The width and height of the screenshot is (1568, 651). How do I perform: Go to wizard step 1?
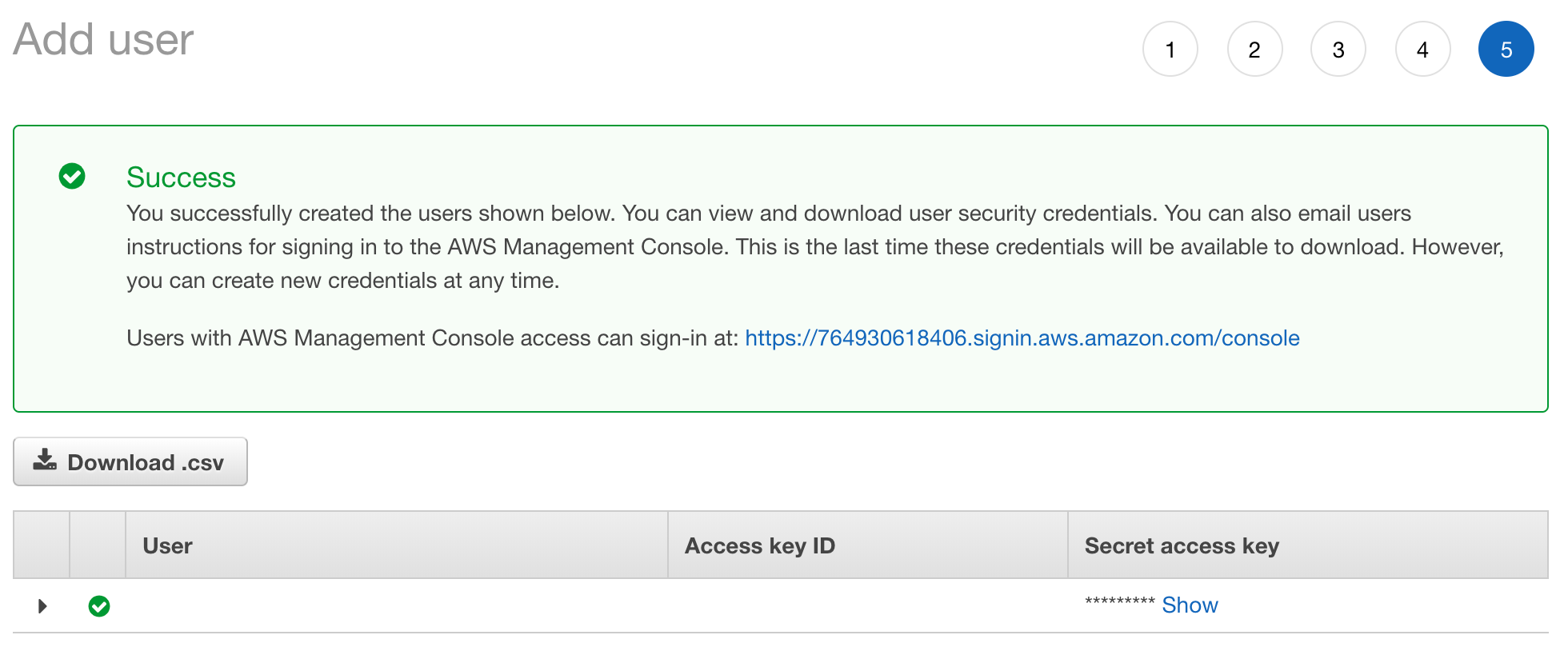point(1170,50)
